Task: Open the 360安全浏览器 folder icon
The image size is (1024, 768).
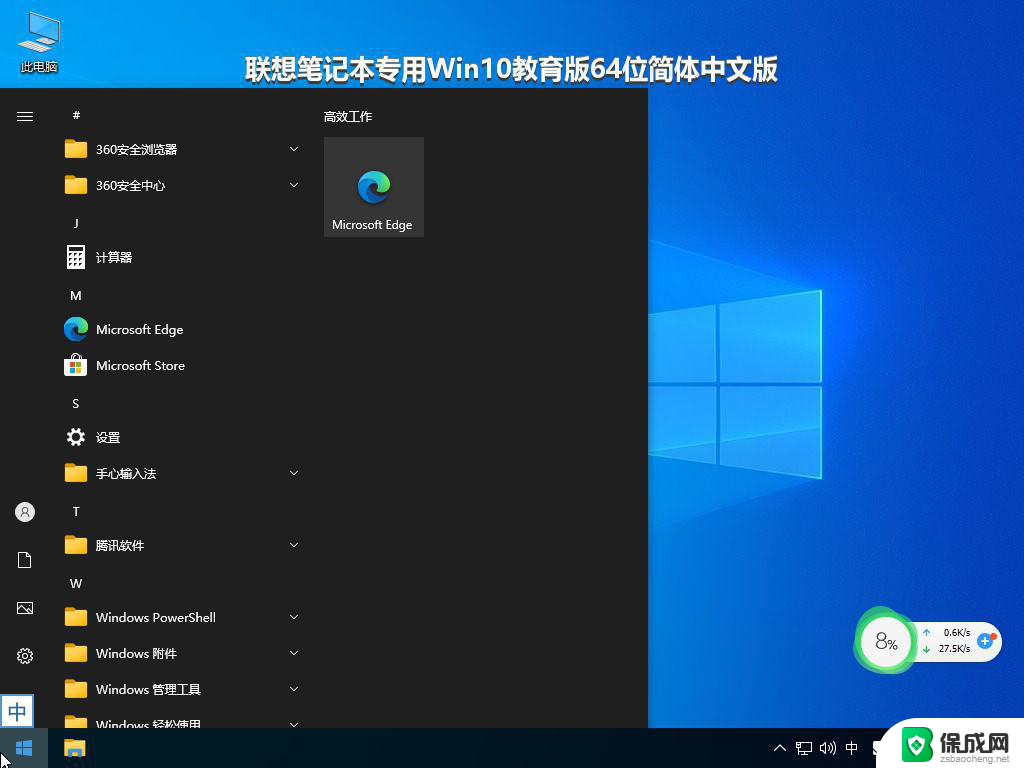Action: point(76,149)
